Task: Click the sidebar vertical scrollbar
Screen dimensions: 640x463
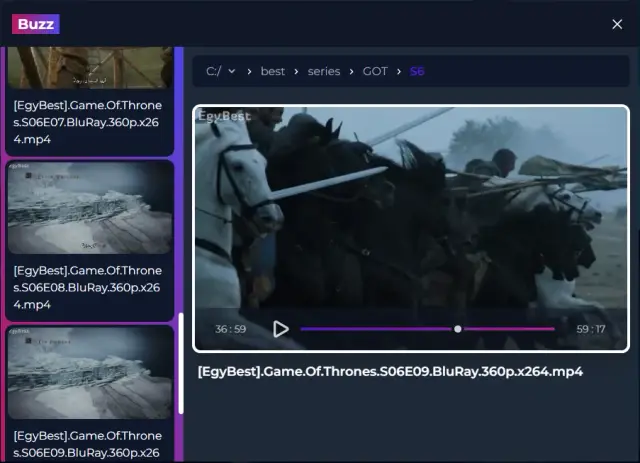Action: (181, 365)
